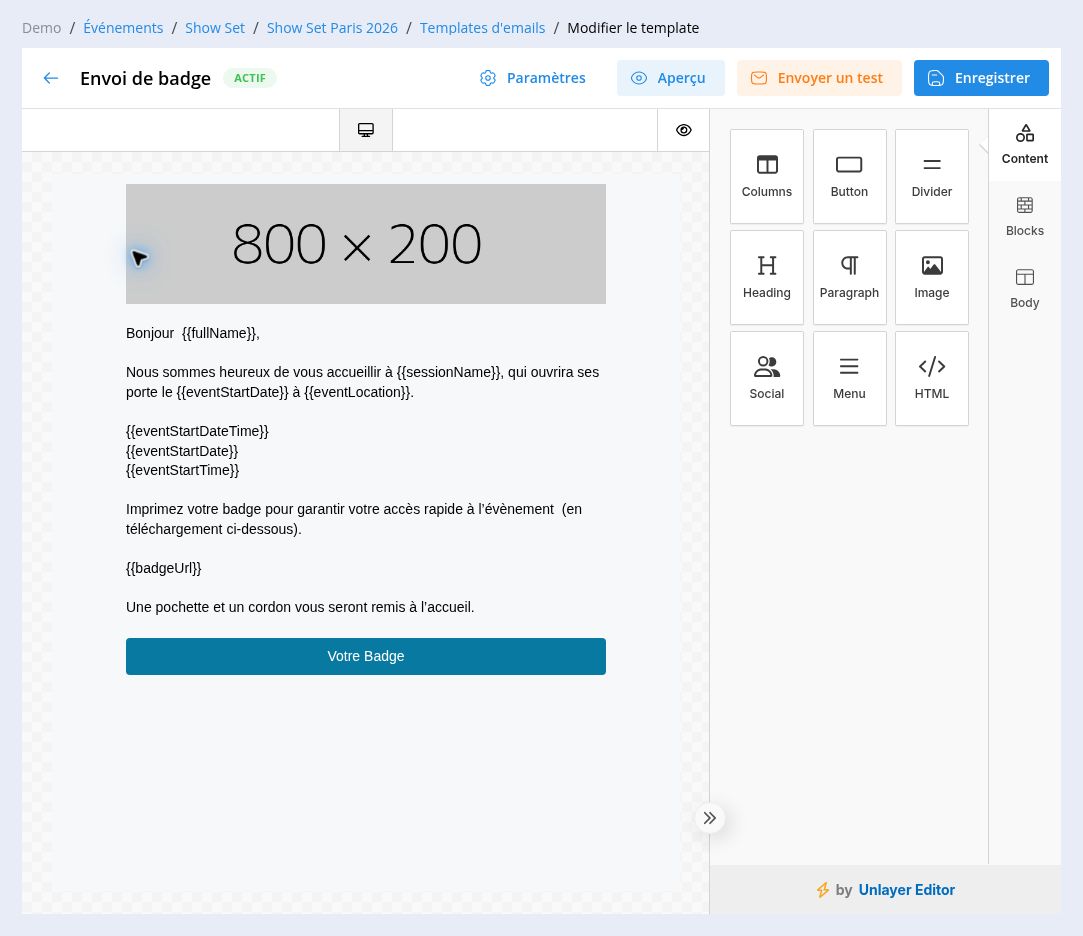Select the Menu content tool
1083x936 pixels.
(x=850, y=379)
